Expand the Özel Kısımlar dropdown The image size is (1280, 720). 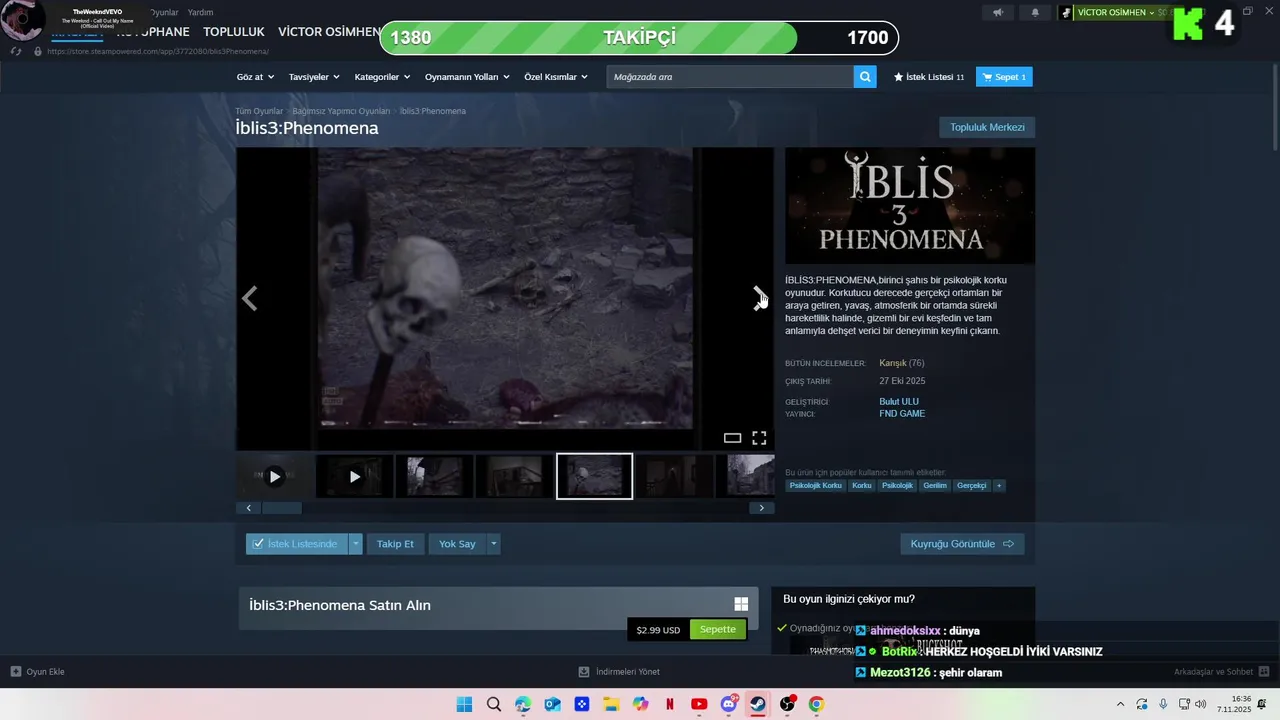tap(556, 77)
